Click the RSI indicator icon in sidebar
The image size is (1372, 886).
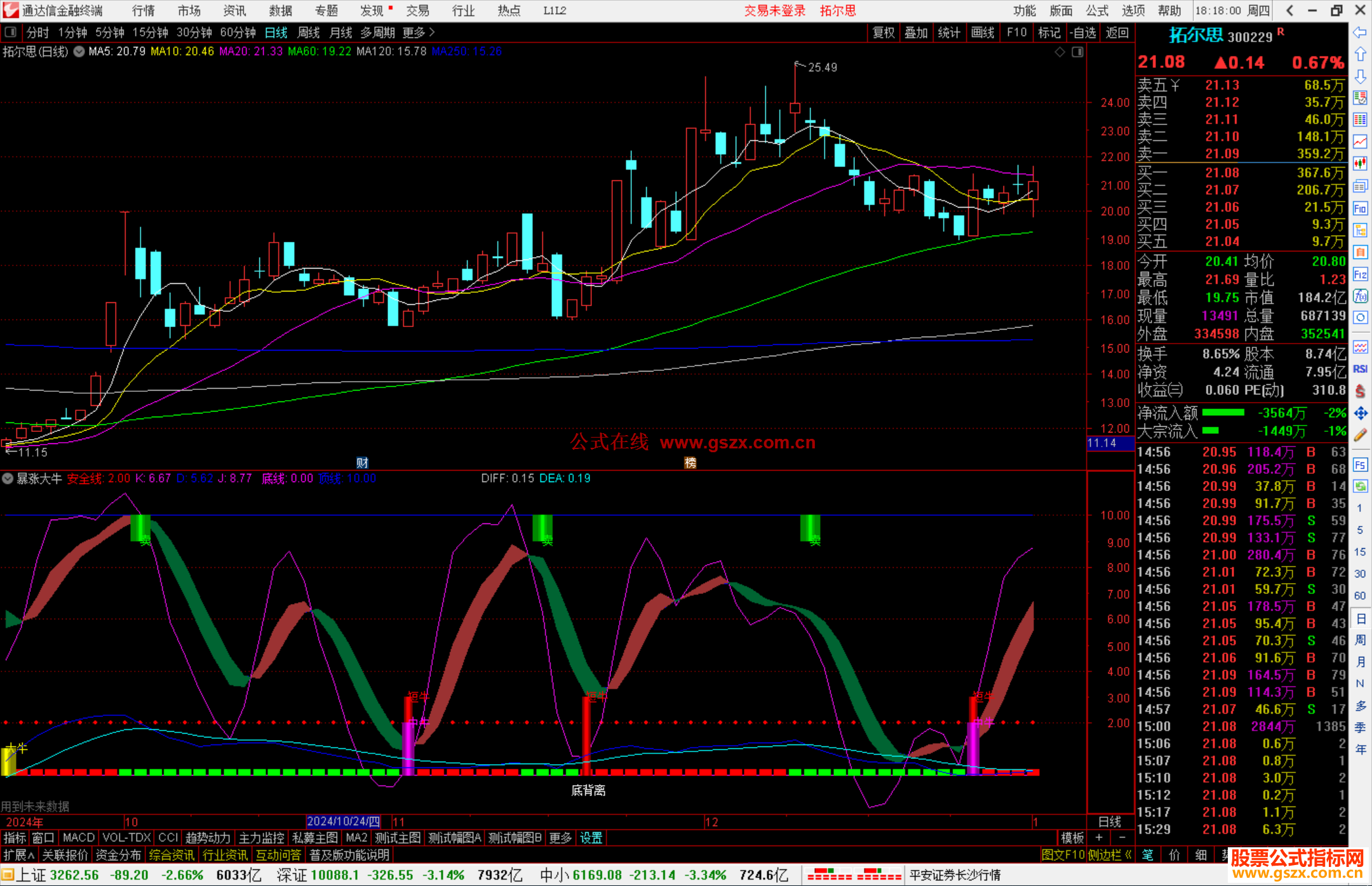pos(1360,369)
